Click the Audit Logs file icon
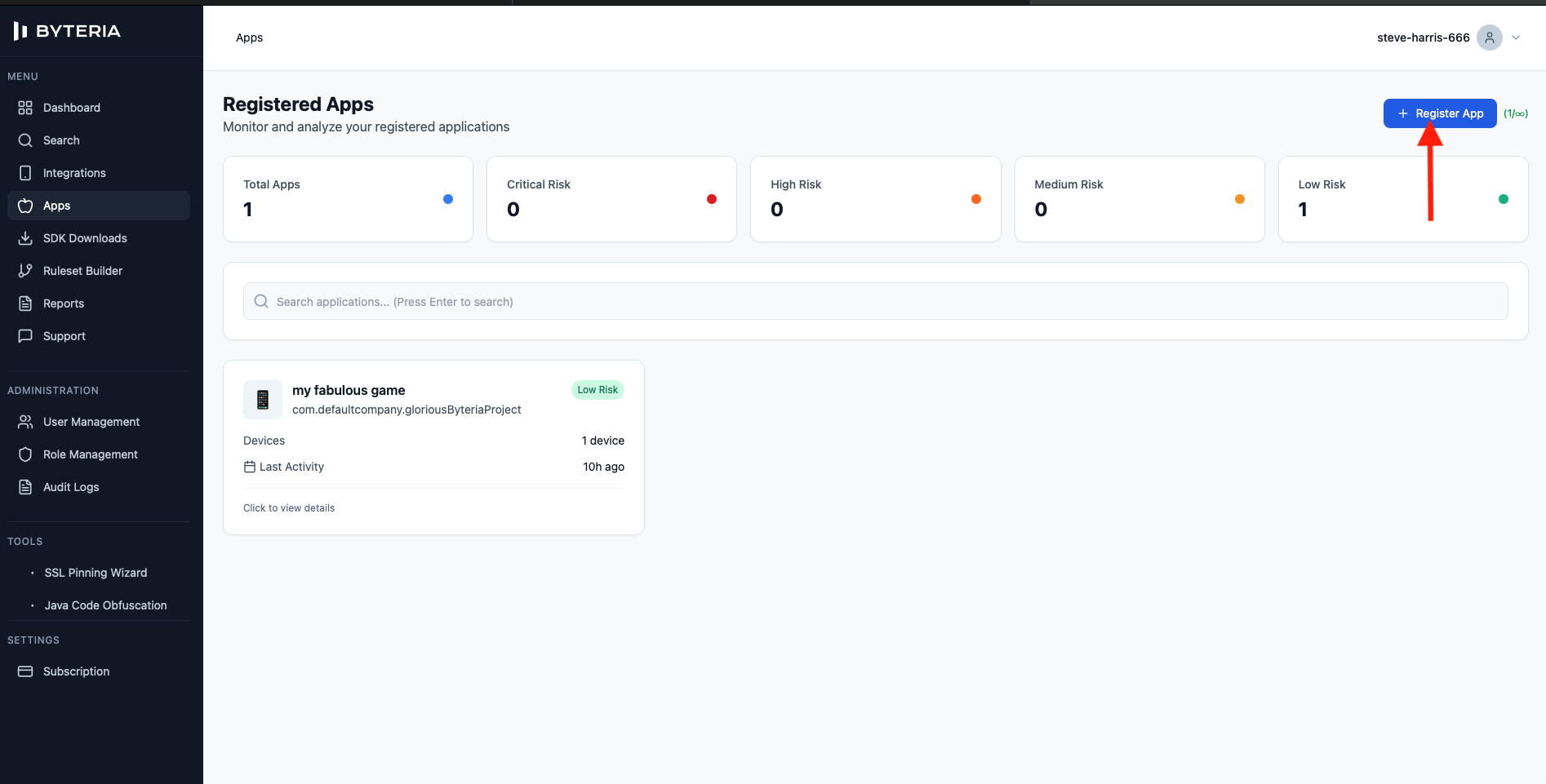Image resolution: width=1546 pixels, height=784 pixels. (x=25, y=487)
